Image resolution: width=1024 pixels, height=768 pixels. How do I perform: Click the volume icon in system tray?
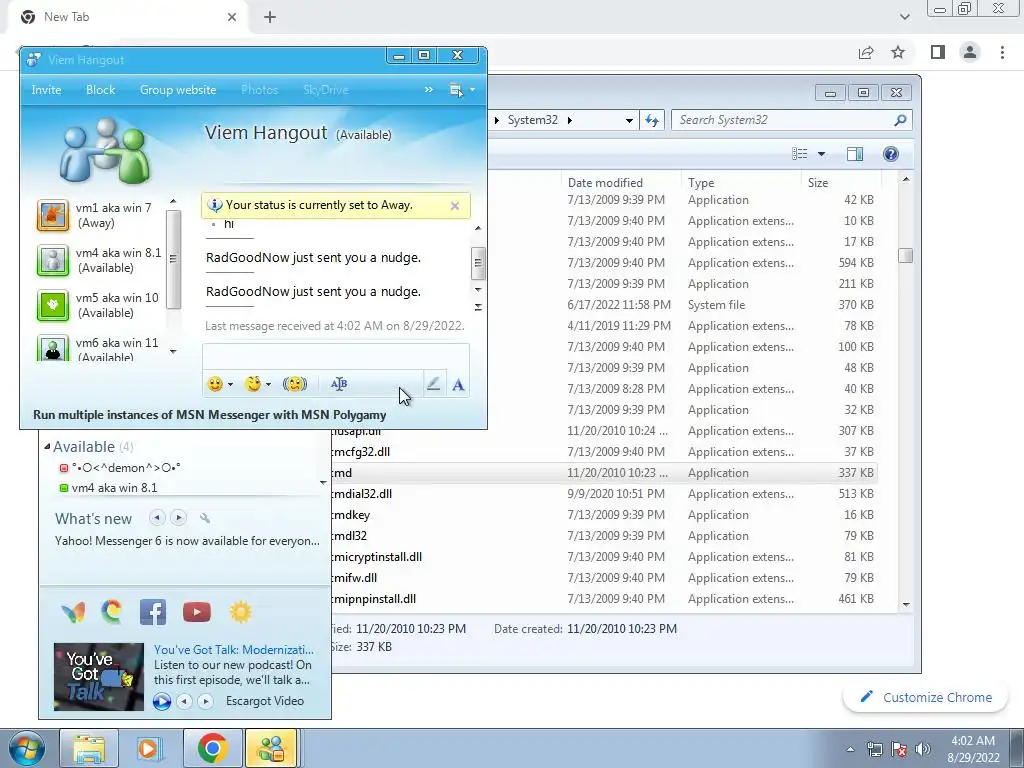coord(923,749)
